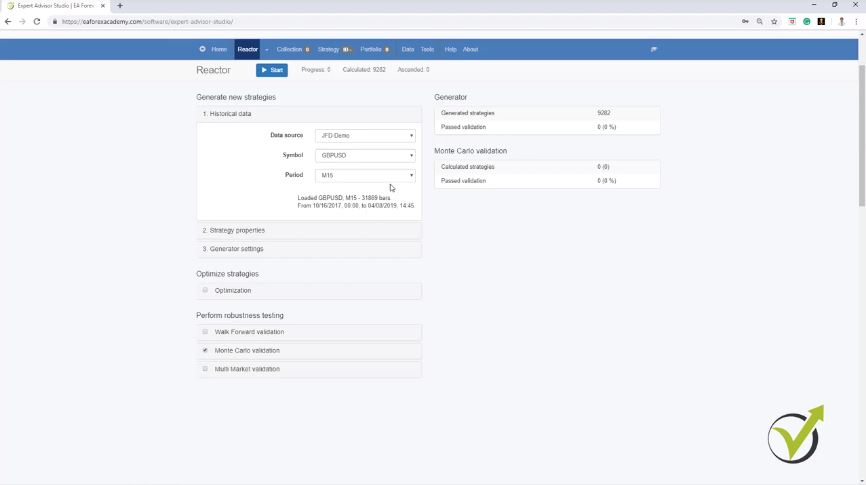Uncheck Monte Carlo validation
The height and width of the screenshot is (485, 866).
(205, 350)
